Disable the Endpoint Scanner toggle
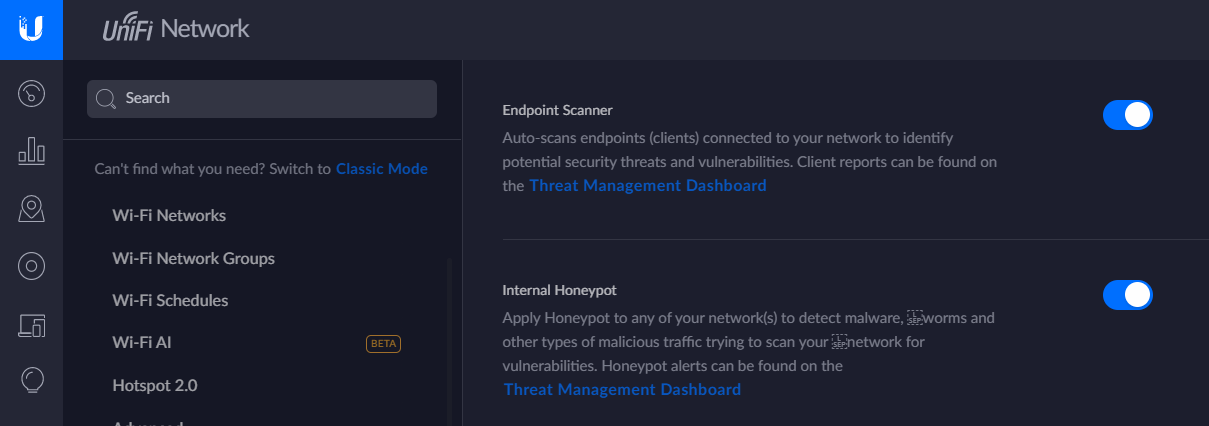Viewport: 1209px width, 426px height. tap(1128, 115)
